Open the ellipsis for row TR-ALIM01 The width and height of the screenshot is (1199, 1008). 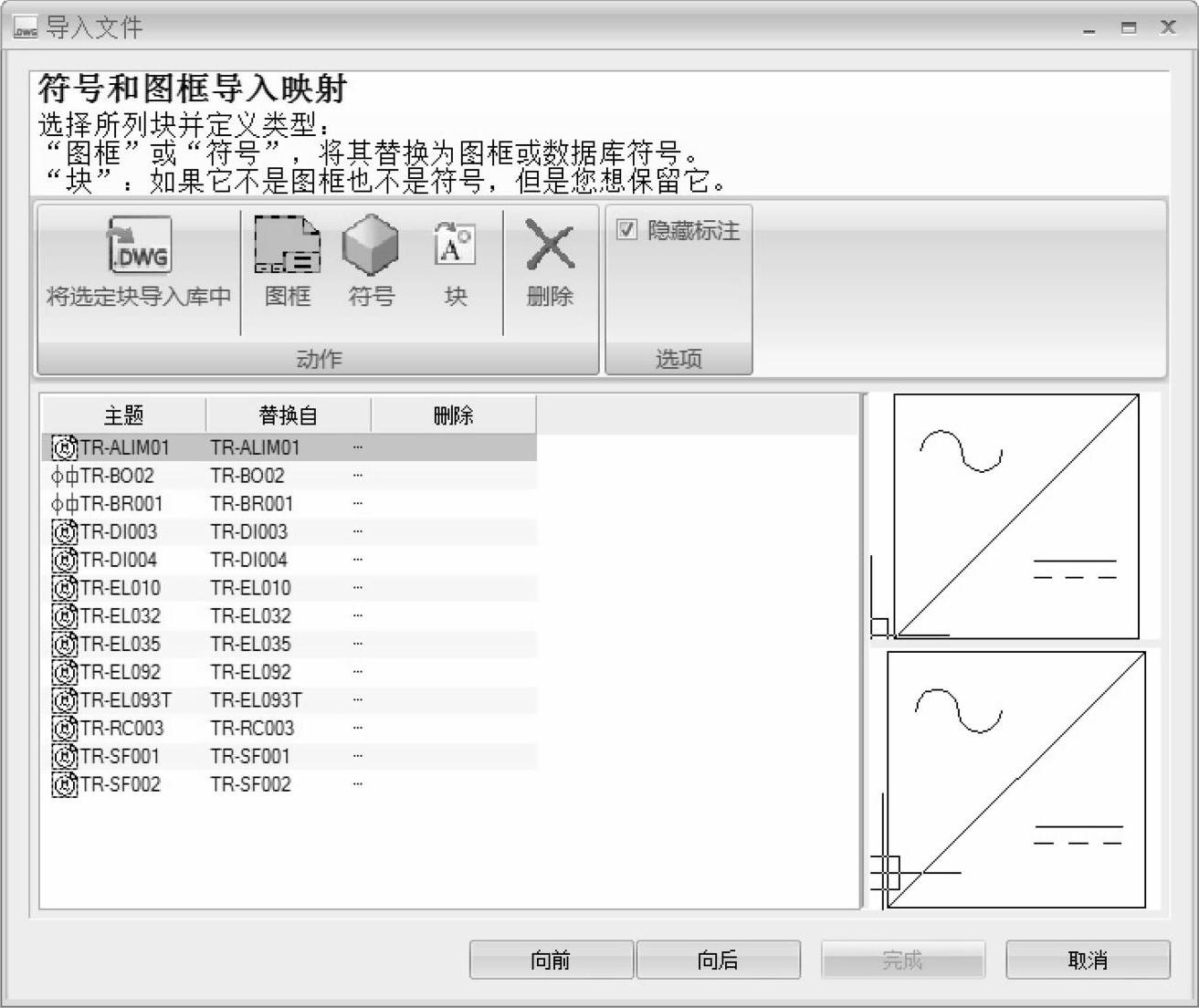357,447
